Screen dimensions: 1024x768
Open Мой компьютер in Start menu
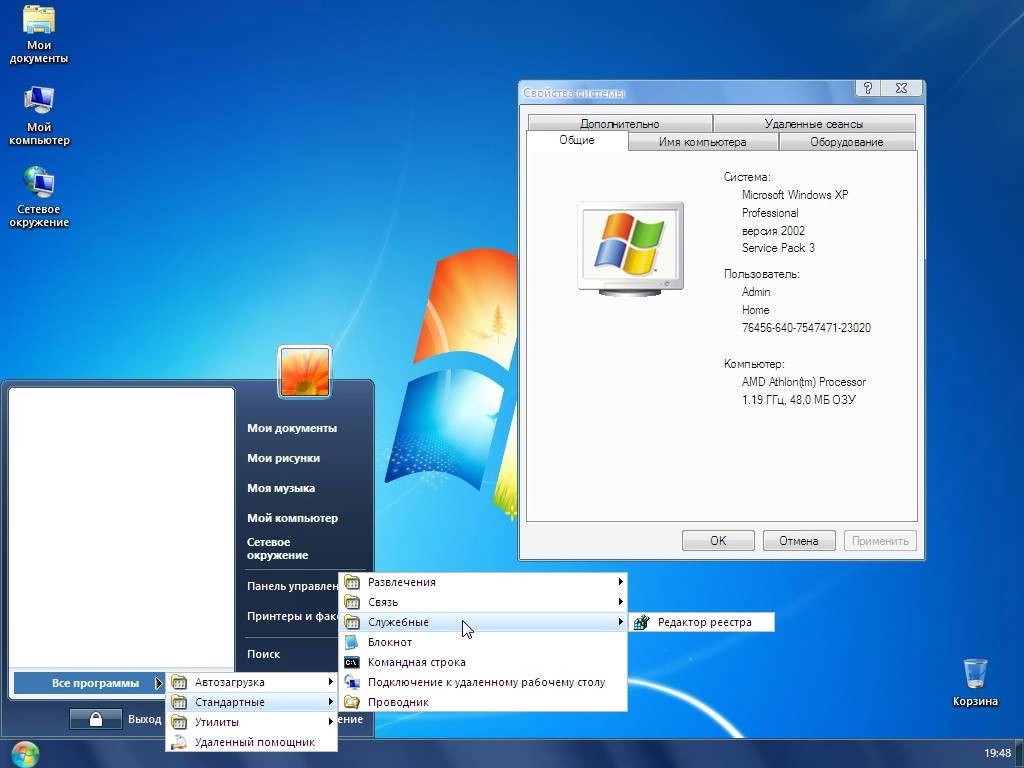(x=293, y=519)
